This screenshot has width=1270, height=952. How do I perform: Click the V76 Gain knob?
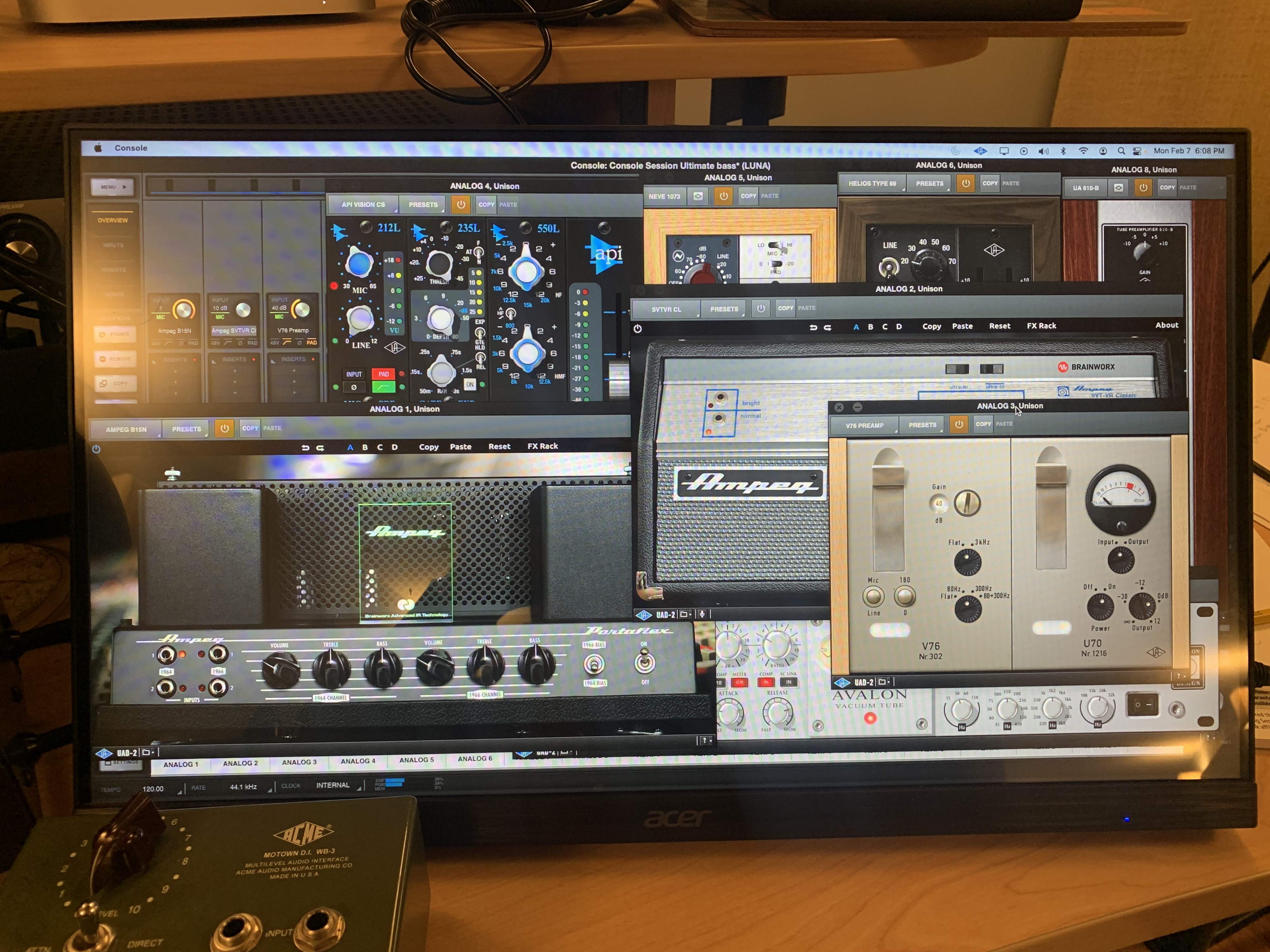967,503
